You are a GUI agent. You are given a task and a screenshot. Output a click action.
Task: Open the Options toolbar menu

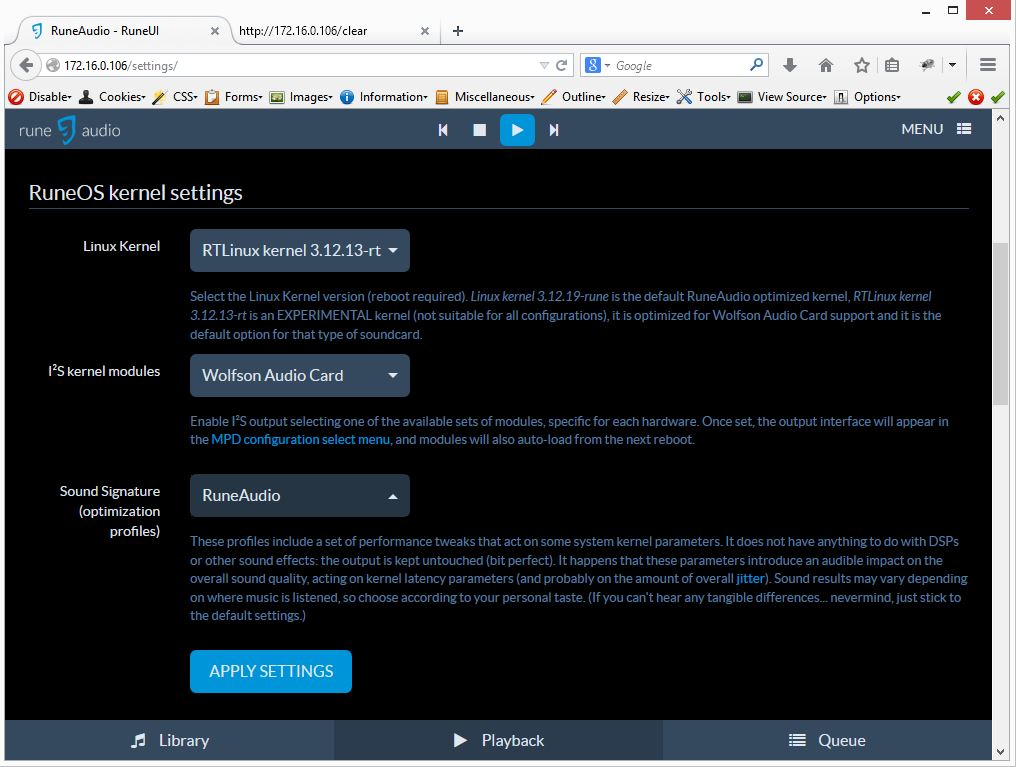(868, 97)
